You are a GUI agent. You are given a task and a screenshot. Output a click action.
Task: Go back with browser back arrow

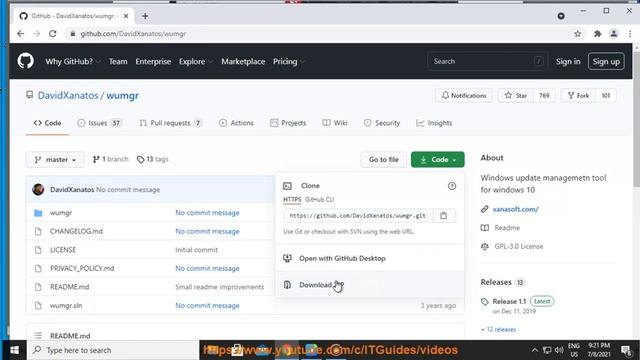(x=20, y=34)
